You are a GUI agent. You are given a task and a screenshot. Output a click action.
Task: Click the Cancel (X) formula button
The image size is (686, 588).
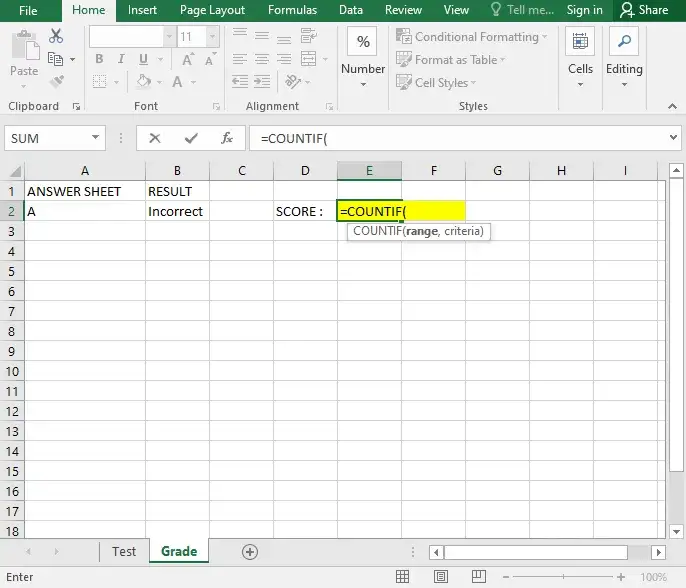[x=154, y=138]
